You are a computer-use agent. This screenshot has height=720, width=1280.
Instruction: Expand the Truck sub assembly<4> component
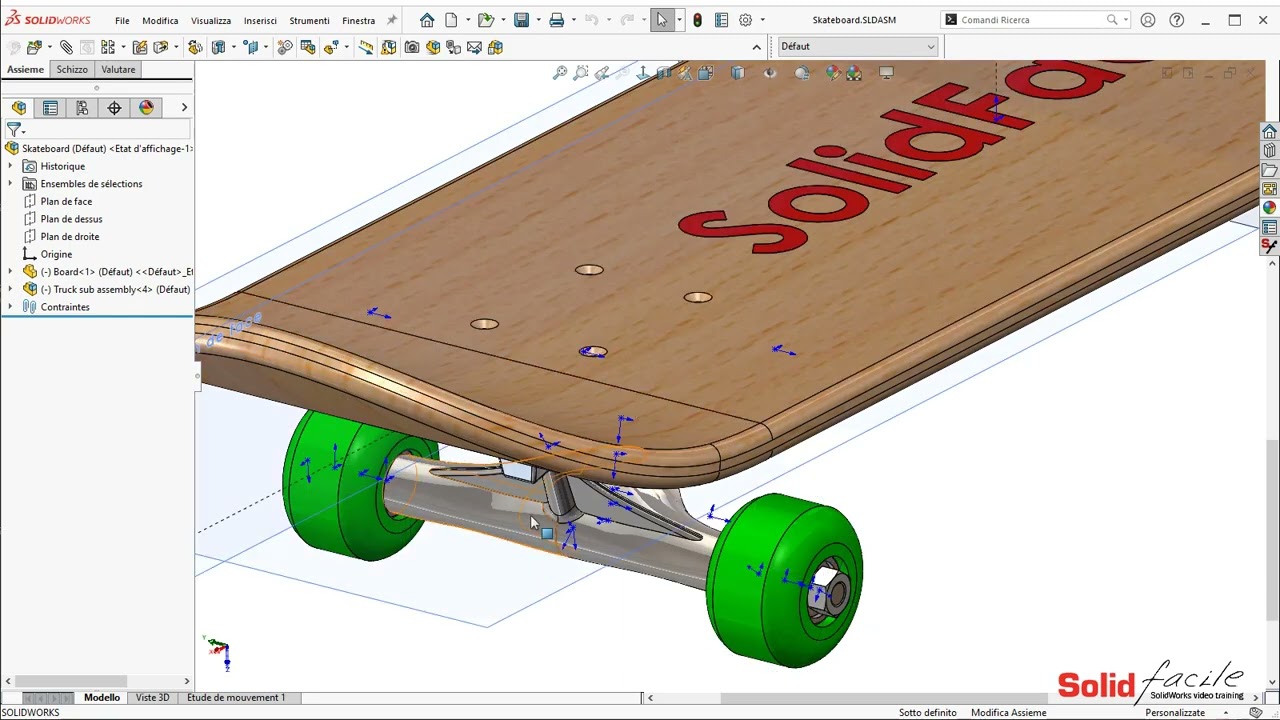[10, 289]
